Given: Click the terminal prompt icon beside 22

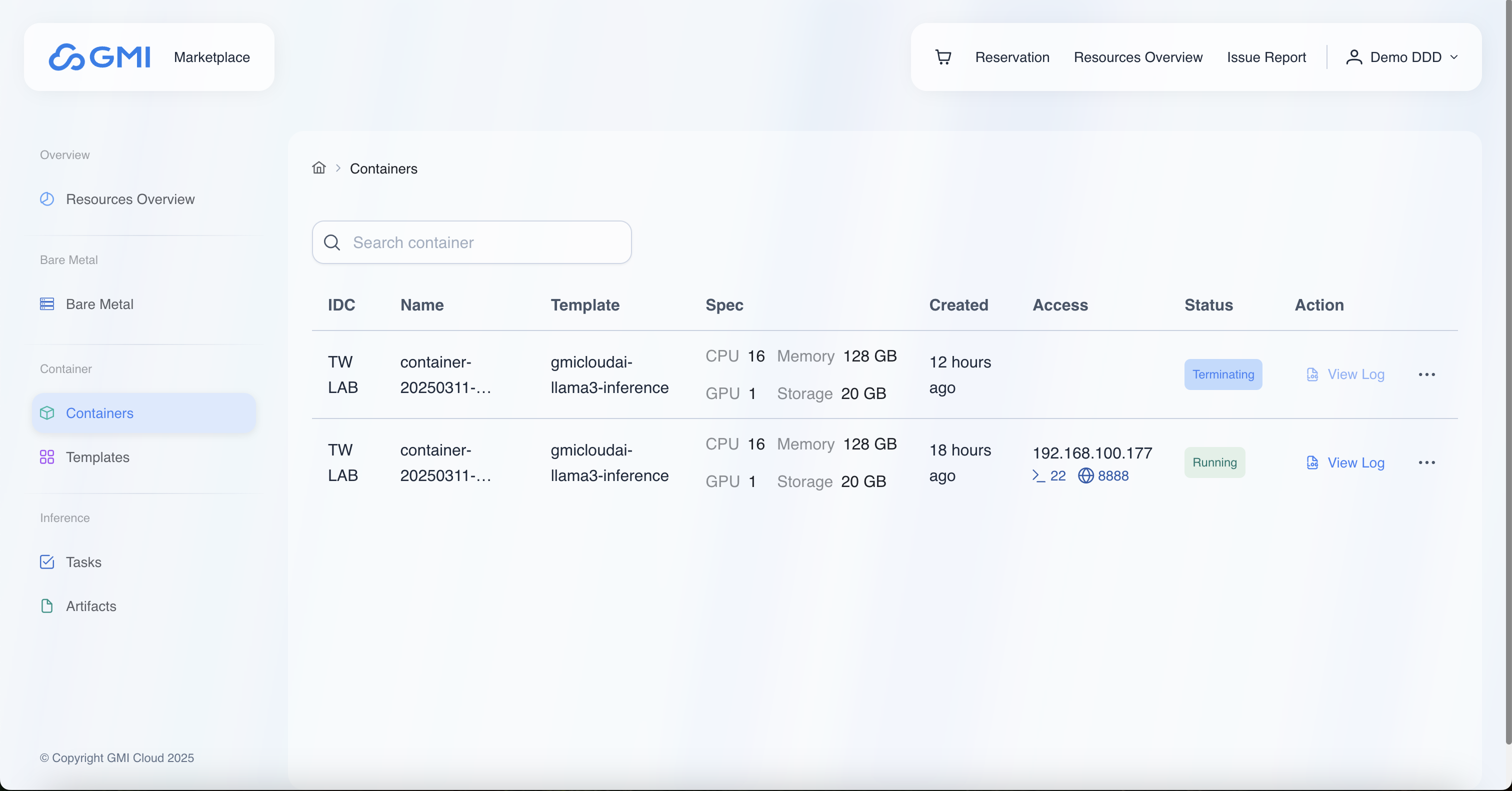Looking at the screenshot, I should pos(1038,475).
